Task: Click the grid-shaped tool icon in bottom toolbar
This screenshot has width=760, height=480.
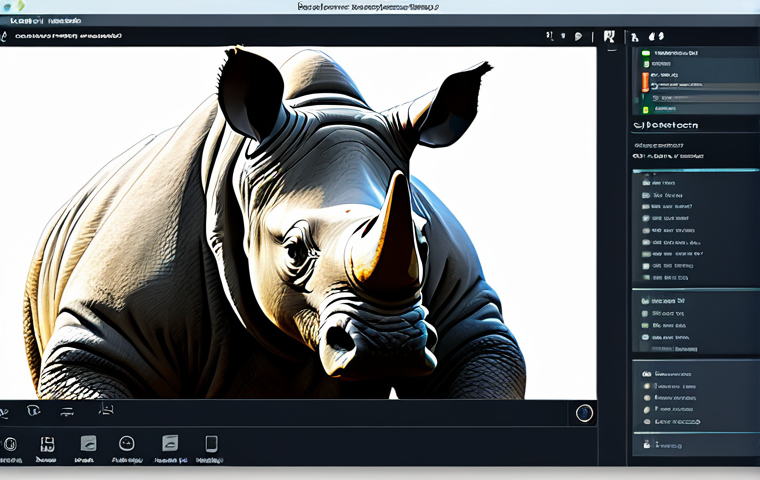Action: coord(47,444)
